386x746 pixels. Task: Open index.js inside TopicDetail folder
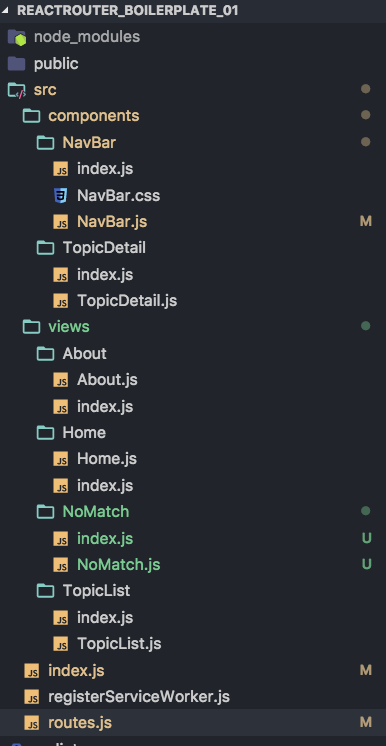click(x=105, y=275)
